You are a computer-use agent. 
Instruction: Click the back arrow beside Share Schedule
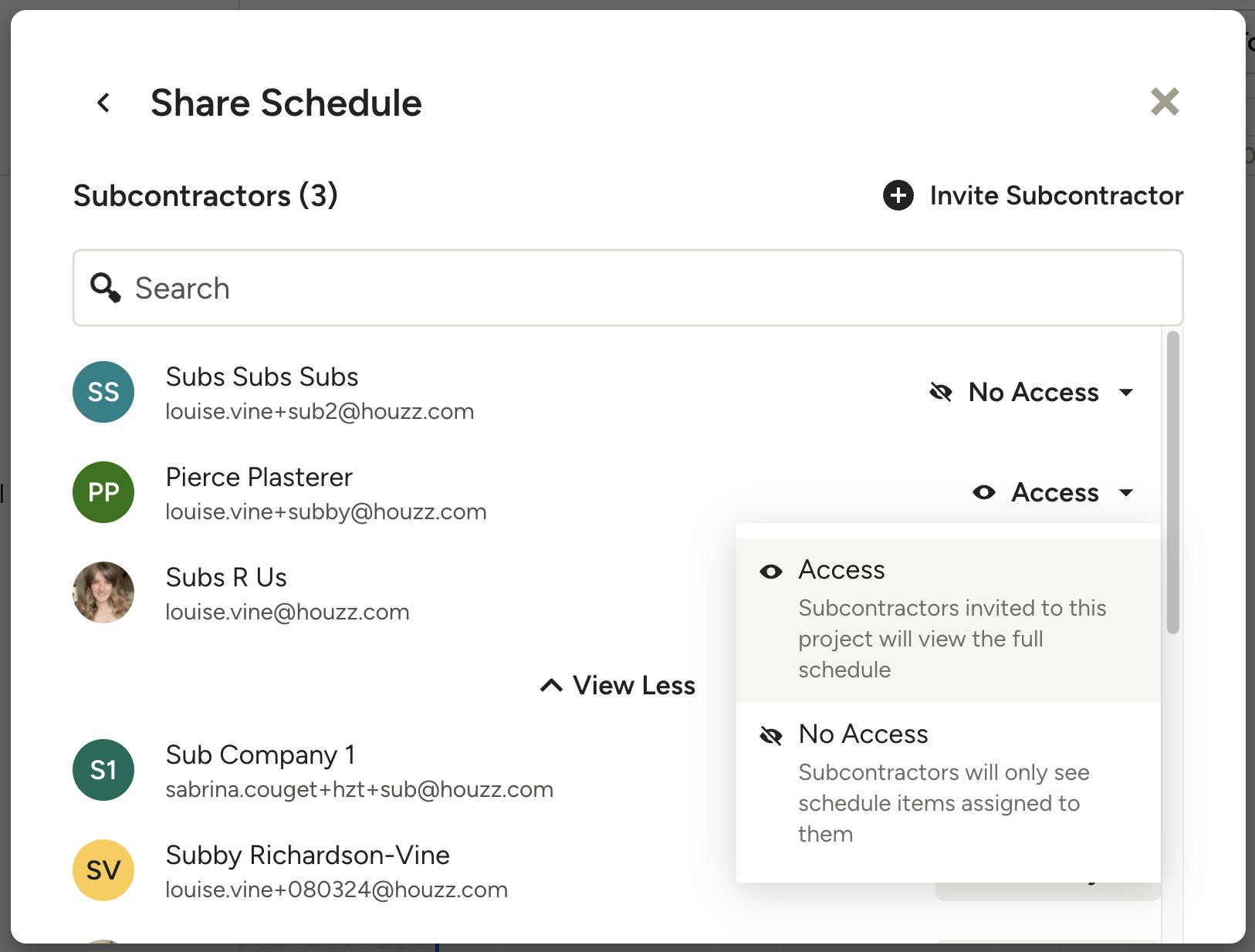pyautogui.click(x=103, y=103)
